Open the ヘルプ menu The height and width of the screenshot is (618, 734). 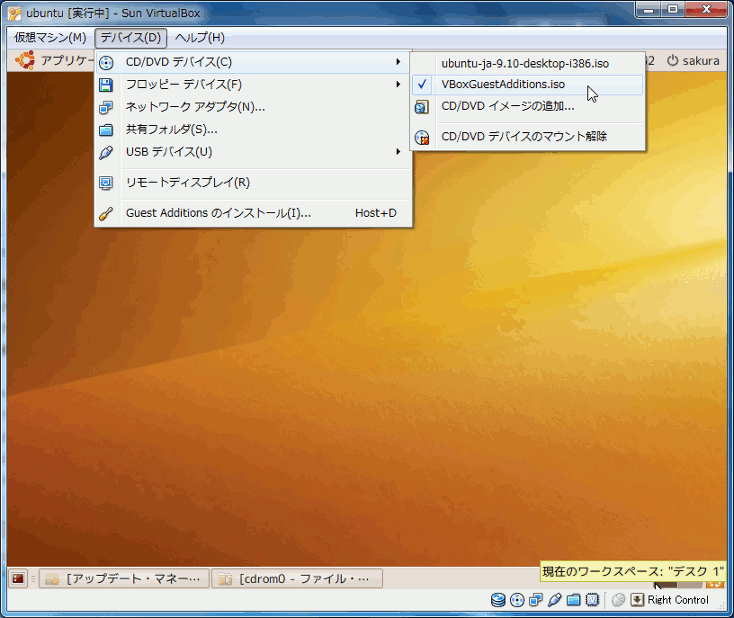(x=199, y=38)
